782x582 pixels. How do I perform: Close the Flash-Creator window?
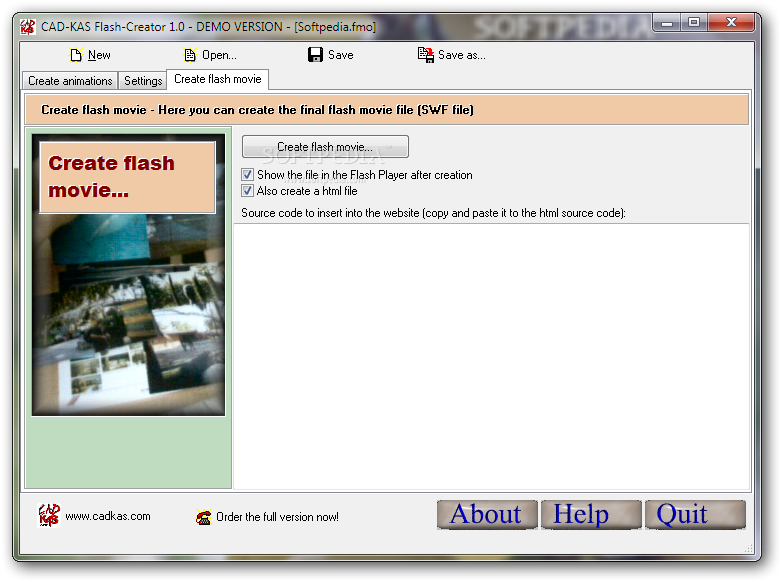click(731, 23)
